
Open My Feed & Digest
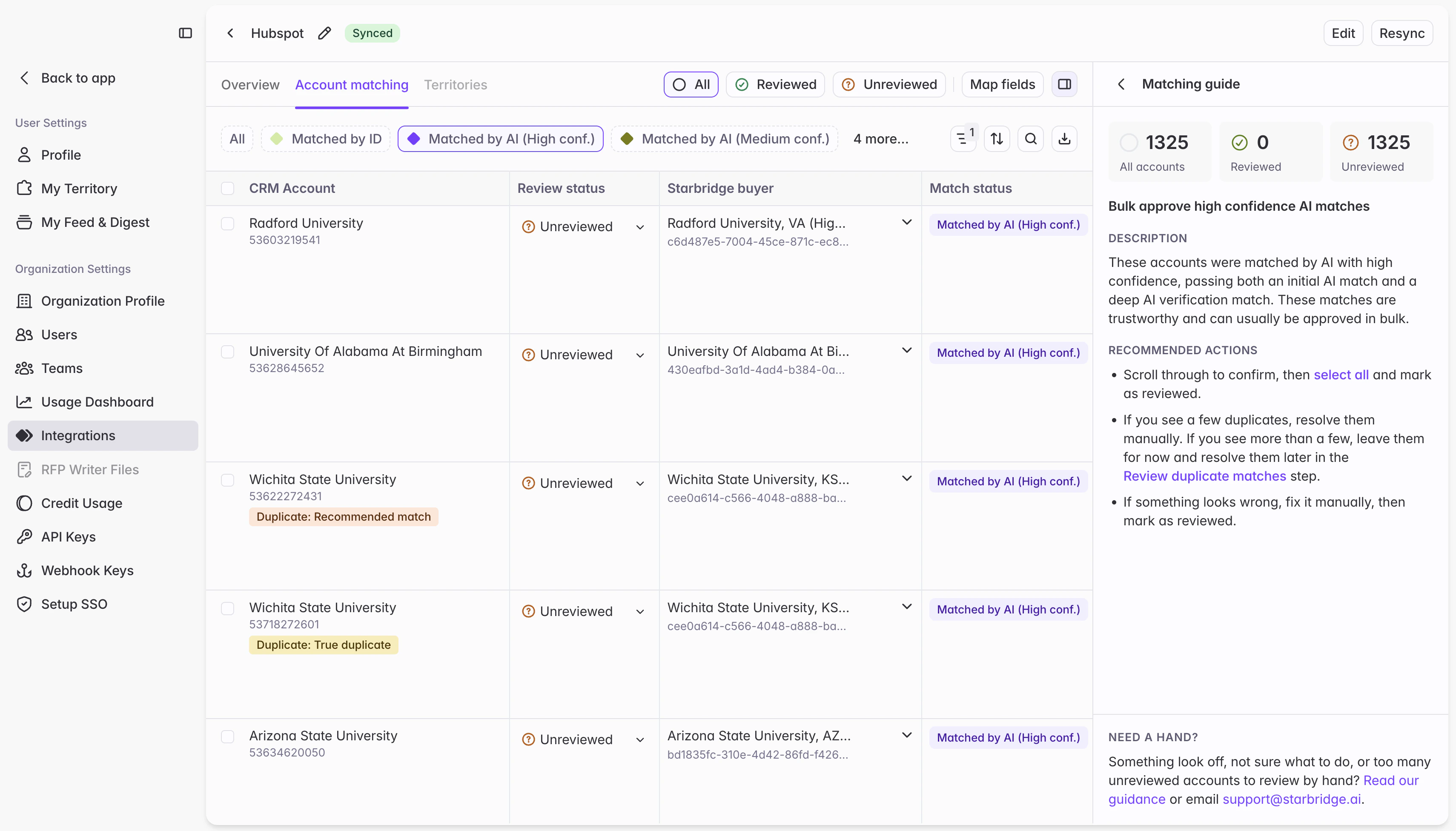pyautogui.click(x=103, y=222)
